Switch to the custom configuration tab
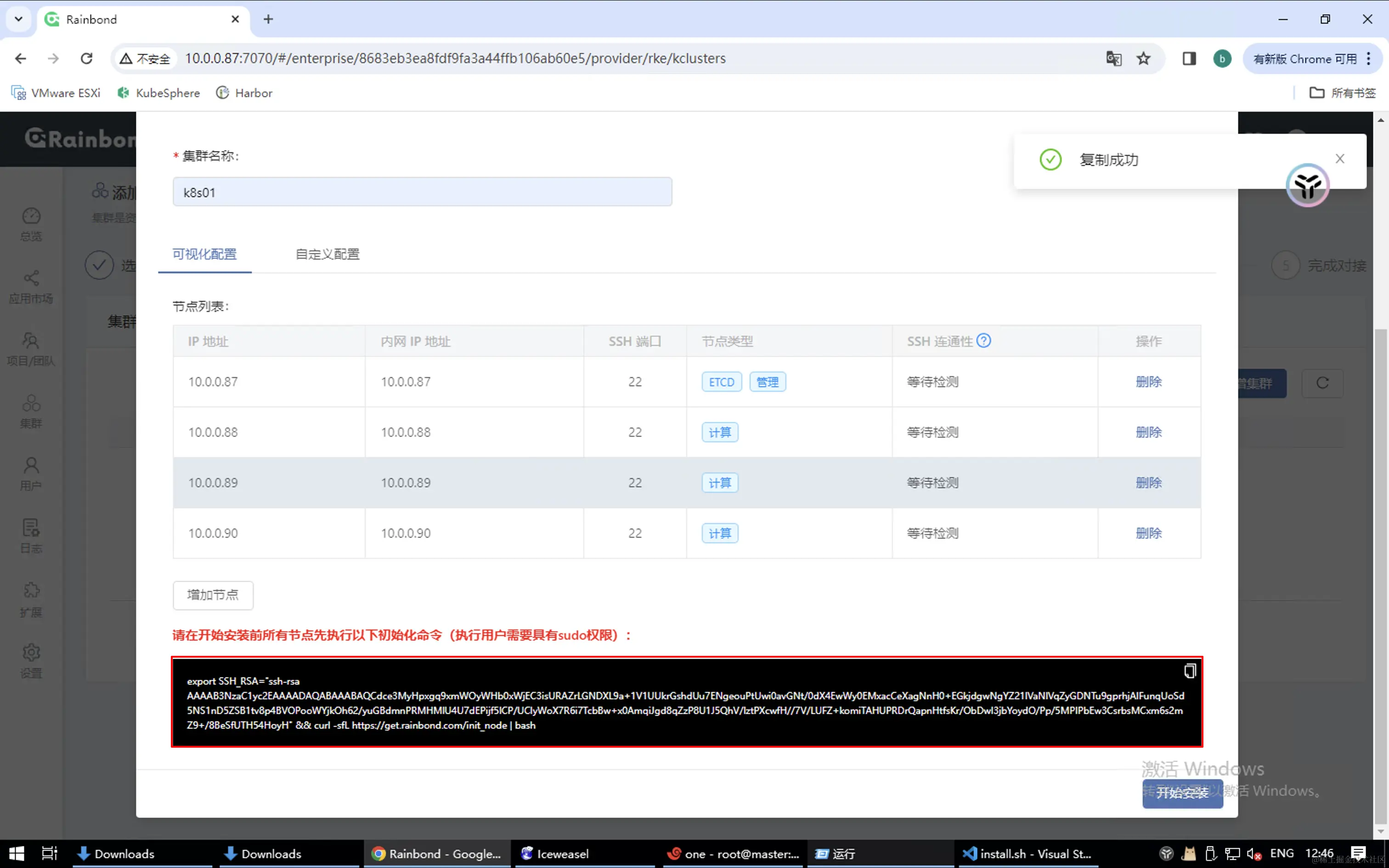The width and height of the screenshot is (1389, 868). 327,254
